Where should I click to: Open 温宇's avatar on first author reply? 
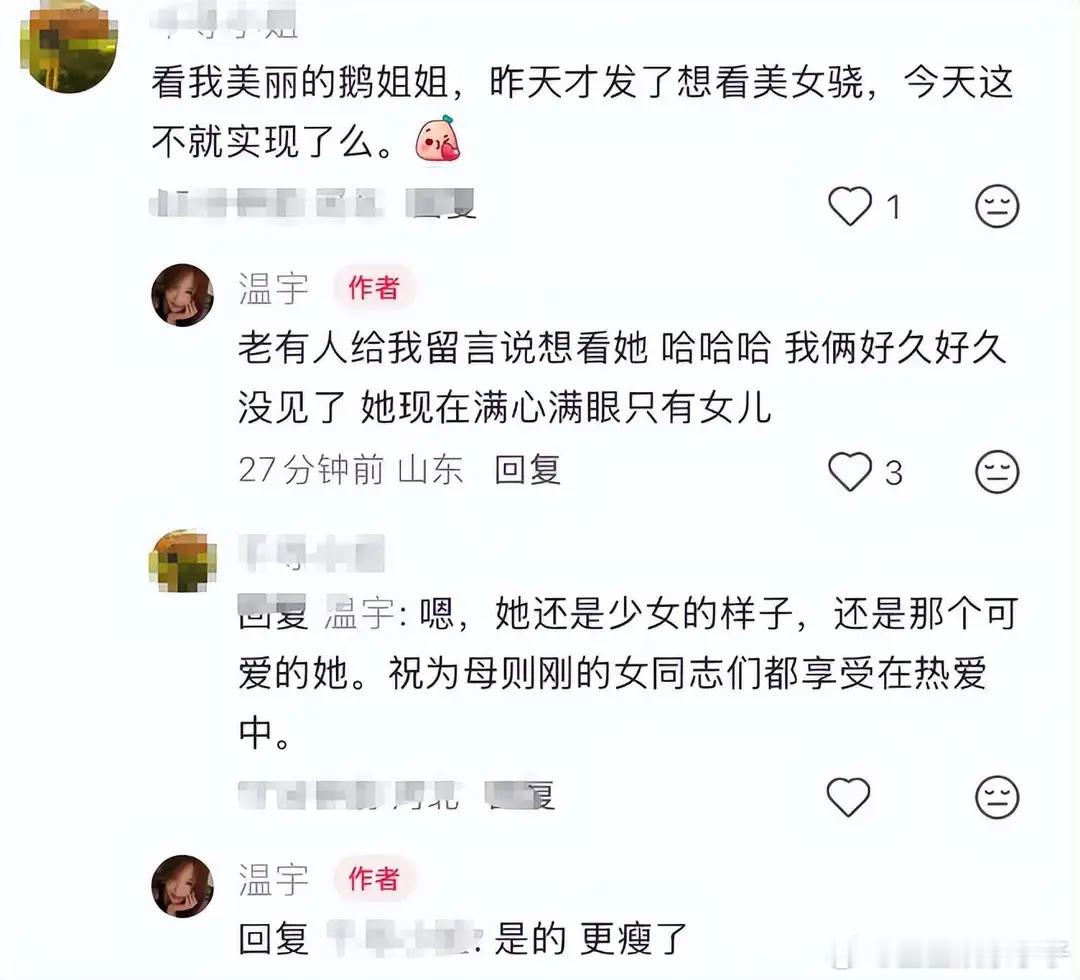tap(183, 295)
